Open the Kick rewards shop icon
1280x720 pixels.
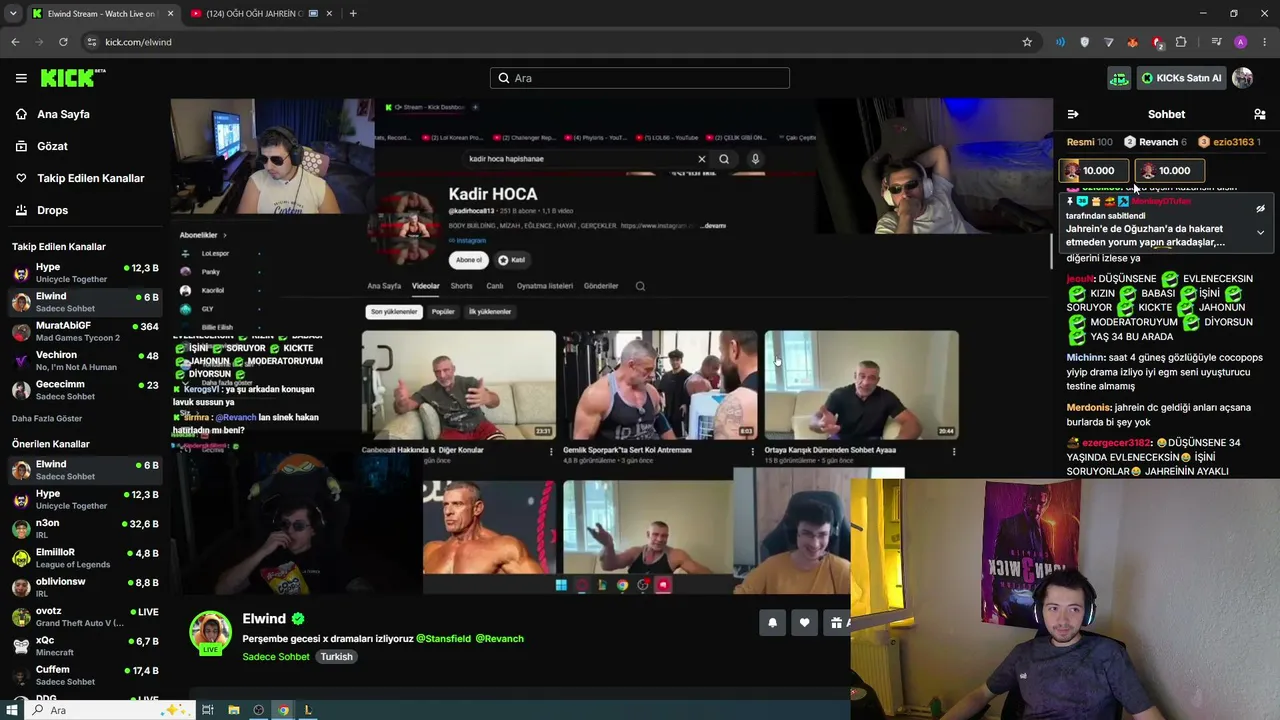pyautogui.click(x=1119, y=78)
